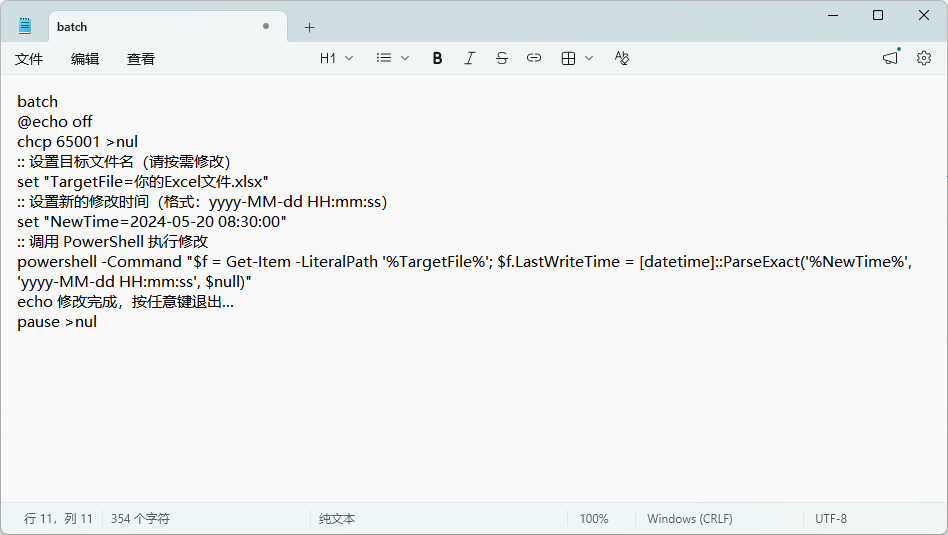Click the line set "NewTime=2024-05-20 08:30:00"
Viewport: 948px width, 535px height.
pos(152,221)
